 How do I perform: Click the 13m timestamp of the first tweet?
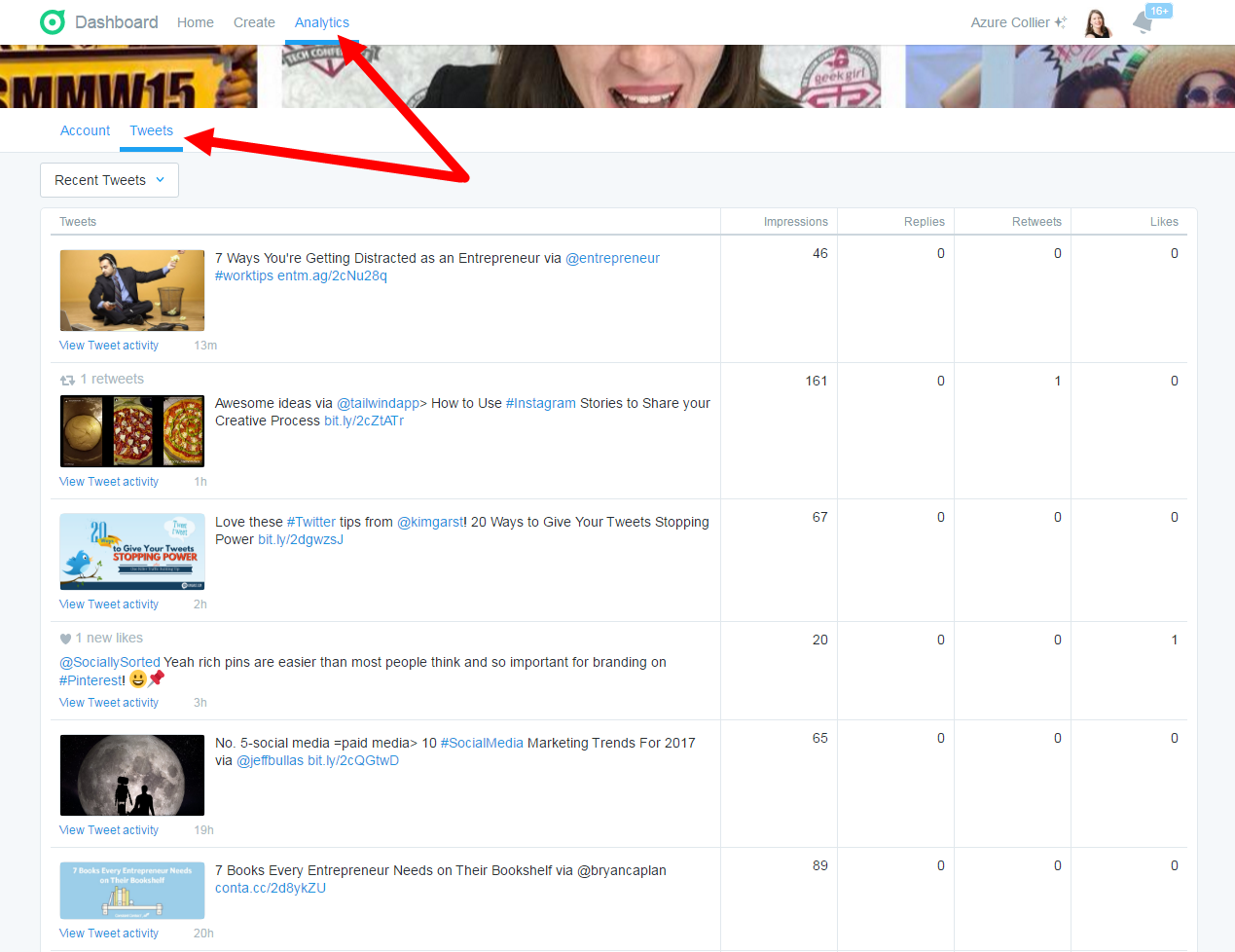tap(205, 346)
